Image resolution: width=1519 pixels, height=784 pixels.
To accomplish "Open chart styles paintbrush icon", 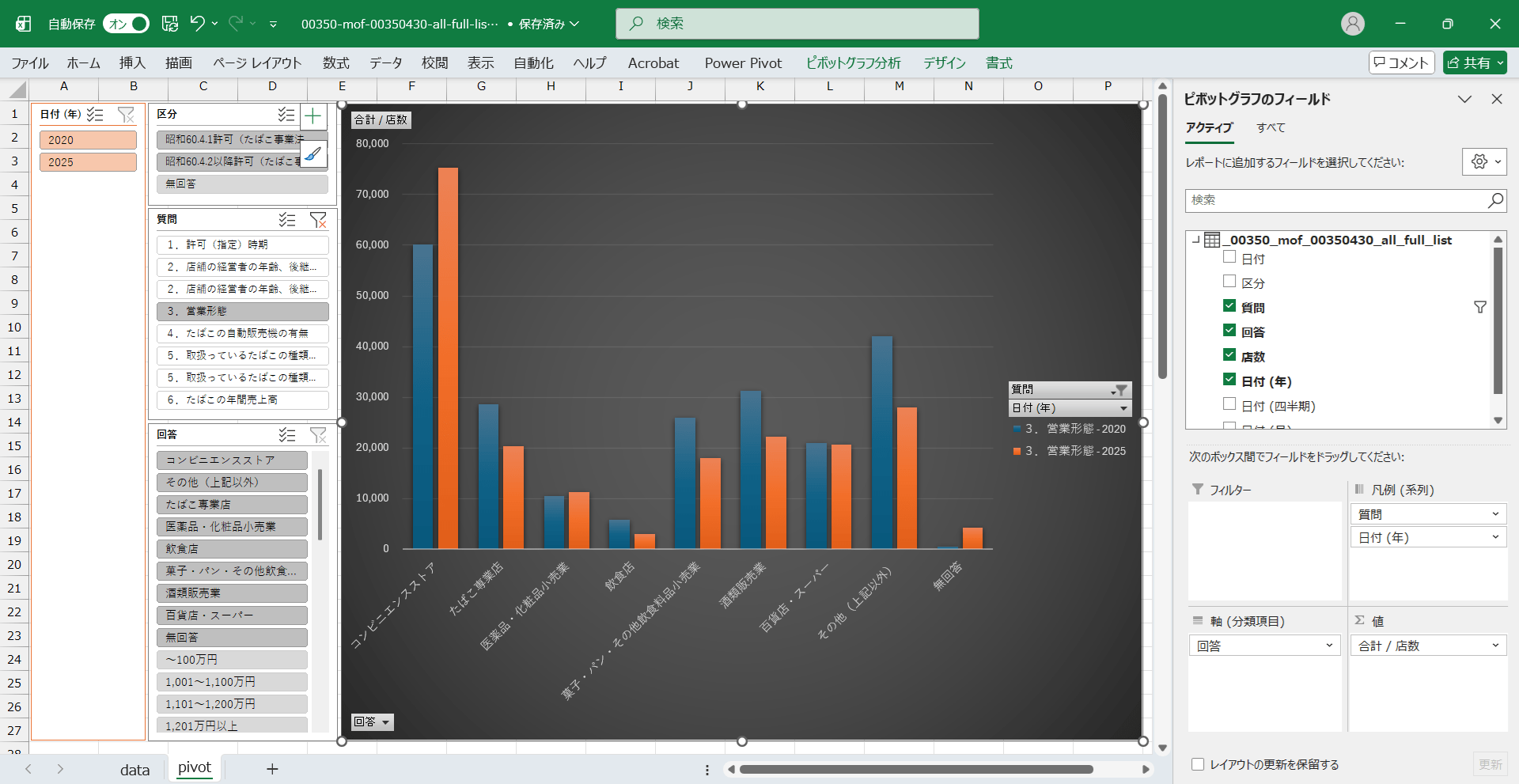I will click(x=313, y=154).
